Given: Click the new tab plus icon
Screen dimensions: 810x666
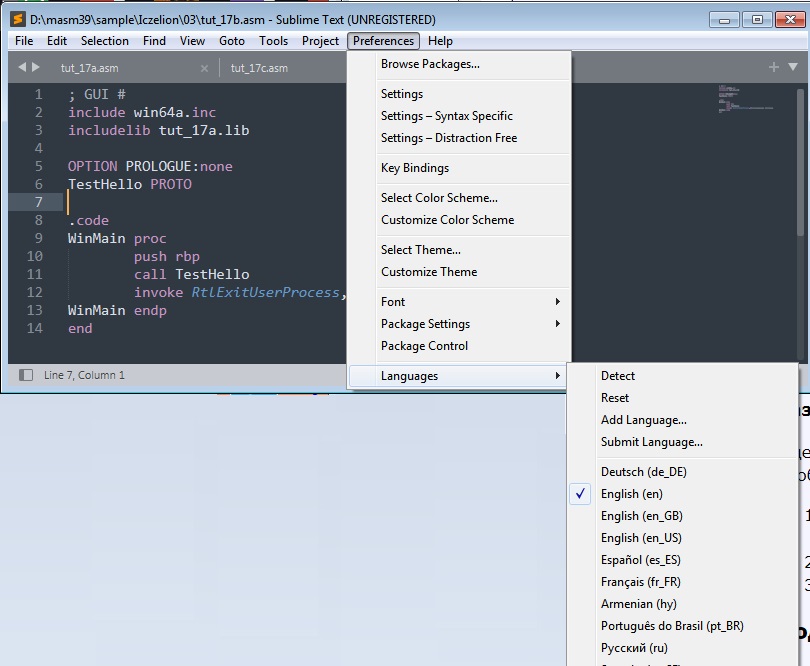Looking at the screenshot, I should 773,67.
